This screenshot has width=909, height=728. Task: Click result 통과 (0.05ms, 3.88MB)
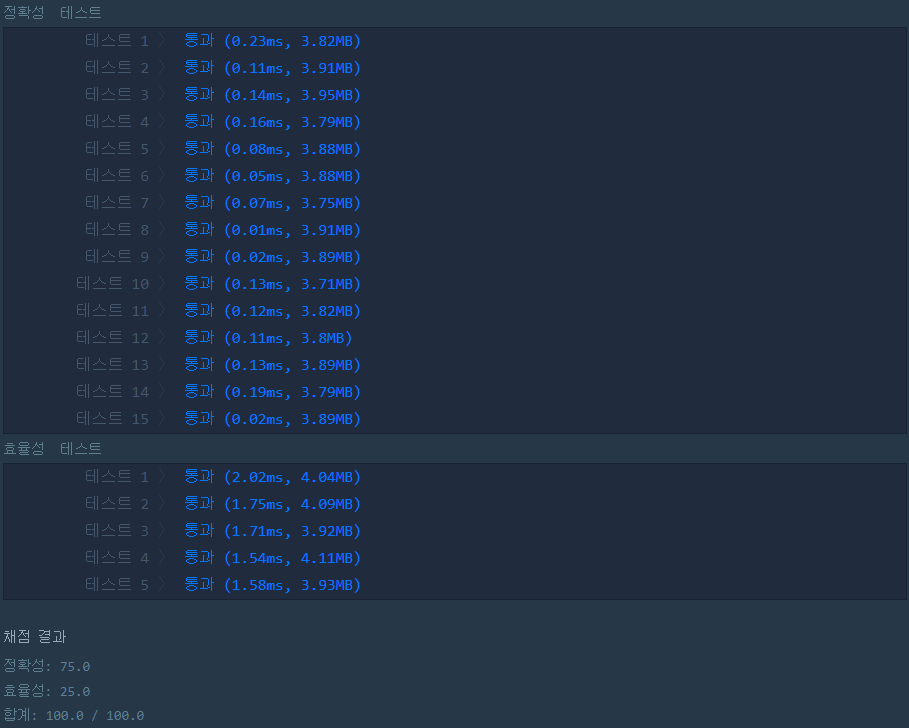[x=272, y=176]
